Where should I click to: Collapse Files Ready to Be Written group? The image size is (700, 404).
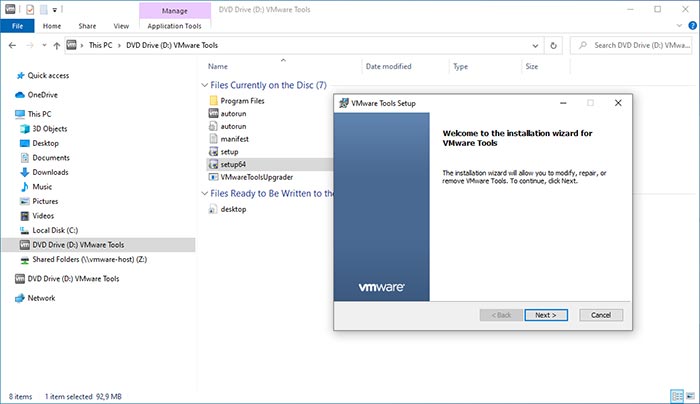204,193
